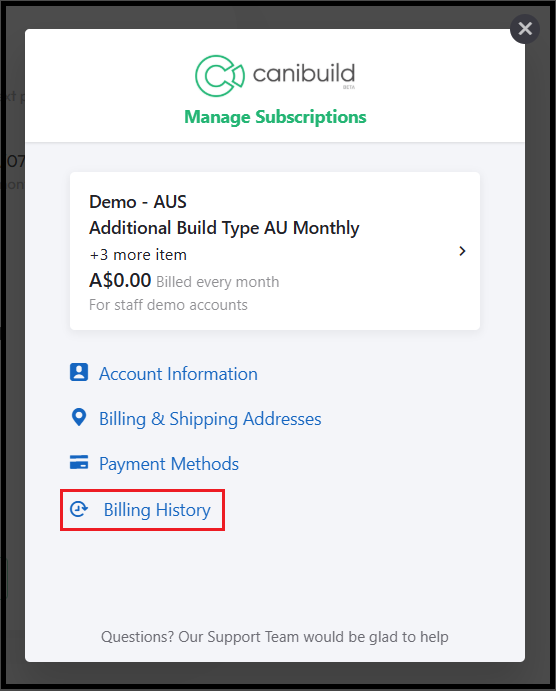Open Billing History link
Screen dimensions: 556x691
click(157, 510)
